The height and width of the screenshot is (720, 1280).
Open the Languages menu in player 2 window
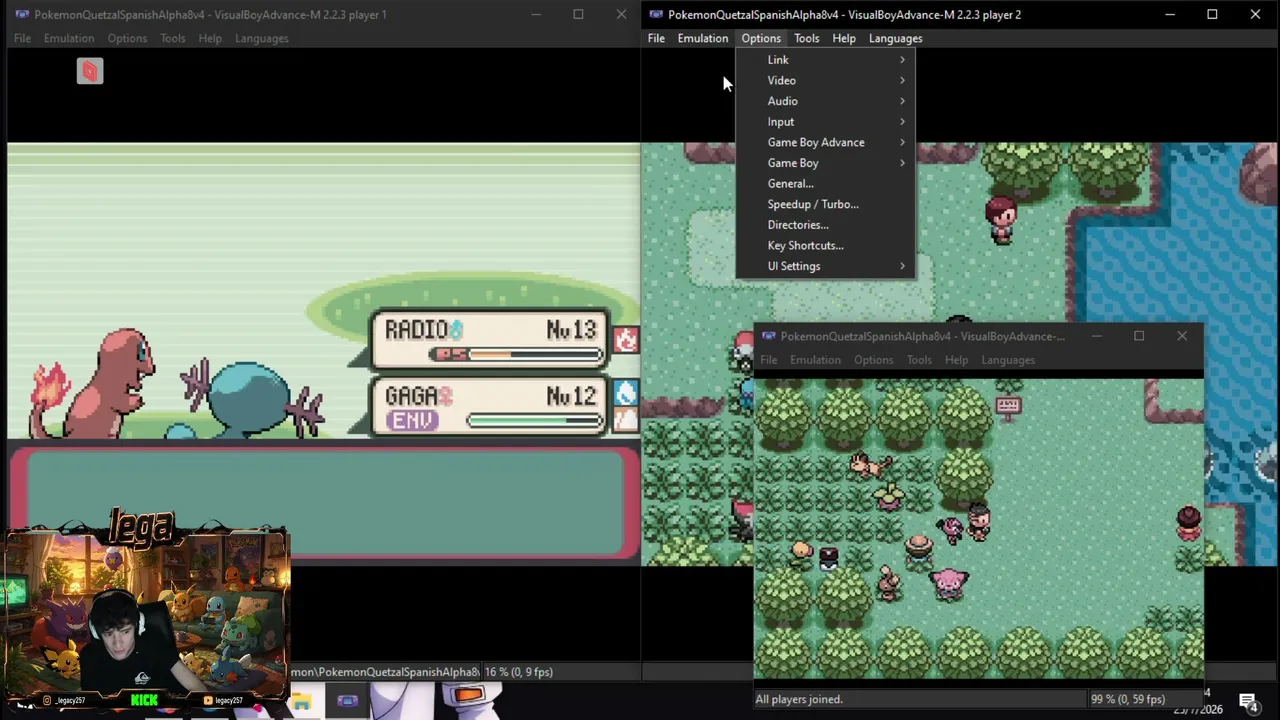(896, 38)
